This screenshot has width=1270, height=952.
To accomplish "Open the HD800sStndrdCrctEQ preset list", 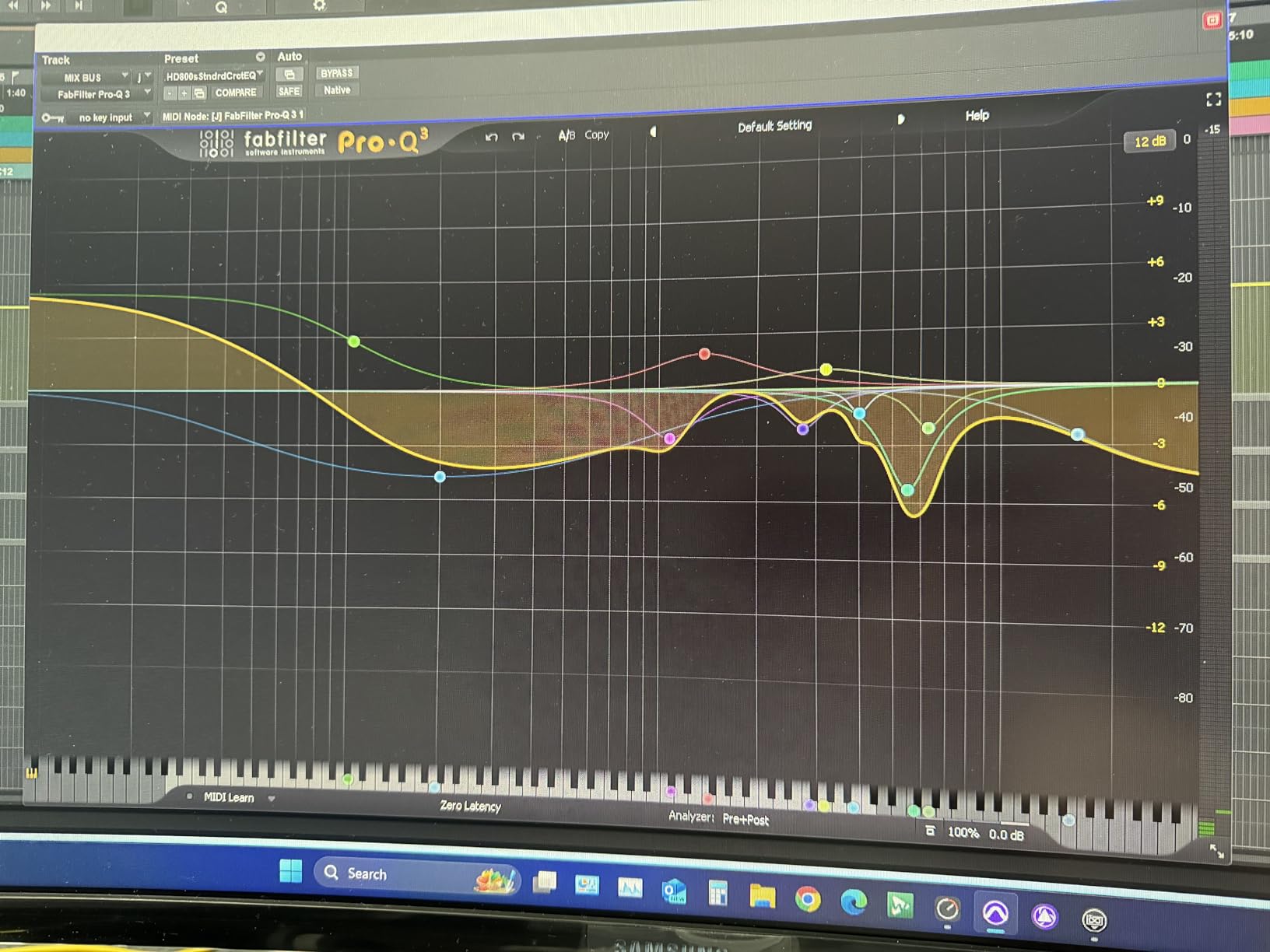I will 214,75.
